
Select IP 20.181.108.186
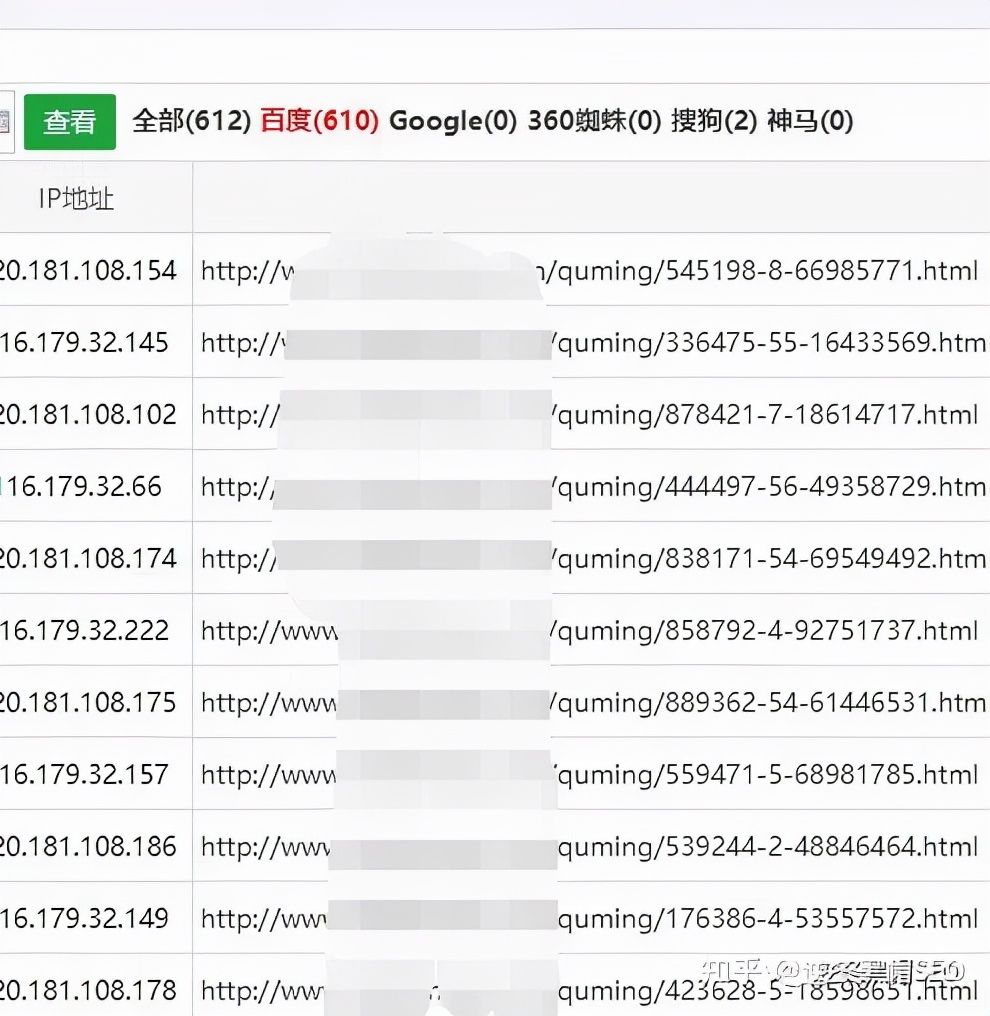pyautogui.click(x=88, y=846)
